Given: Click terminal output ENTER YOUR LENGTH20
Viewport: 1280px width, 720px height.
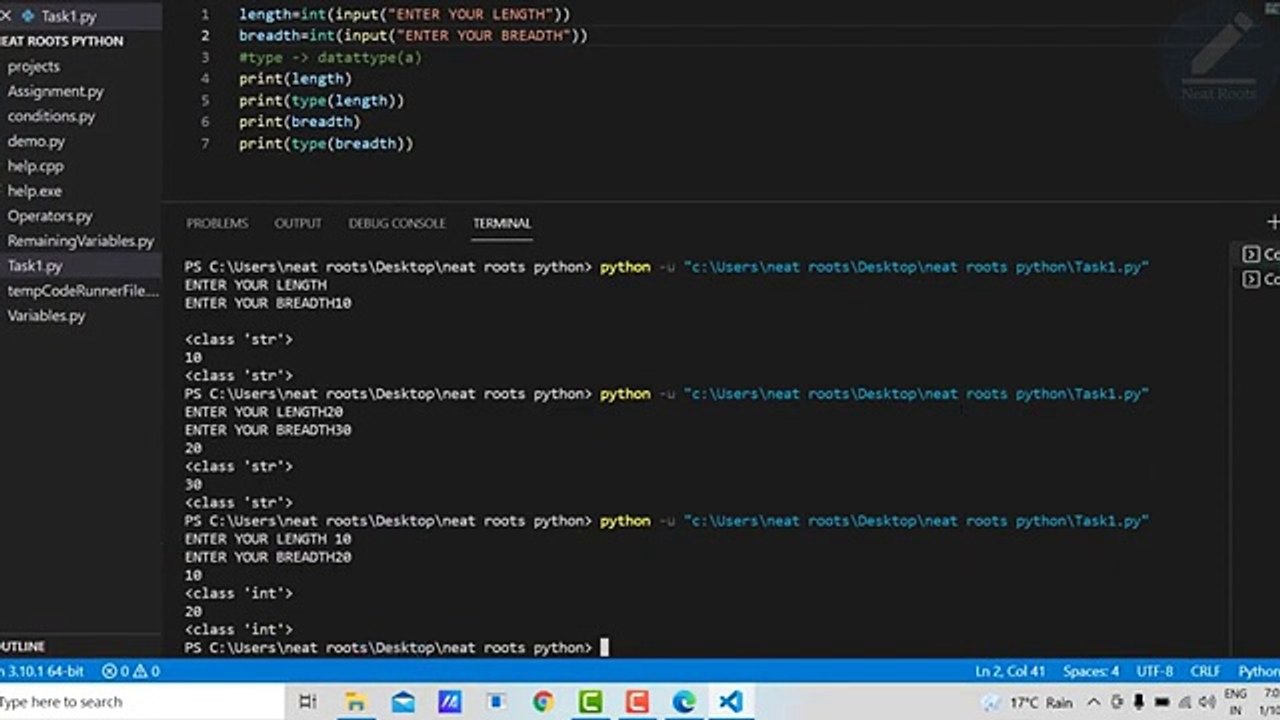Looking at the screenshot, I should 263,412.
